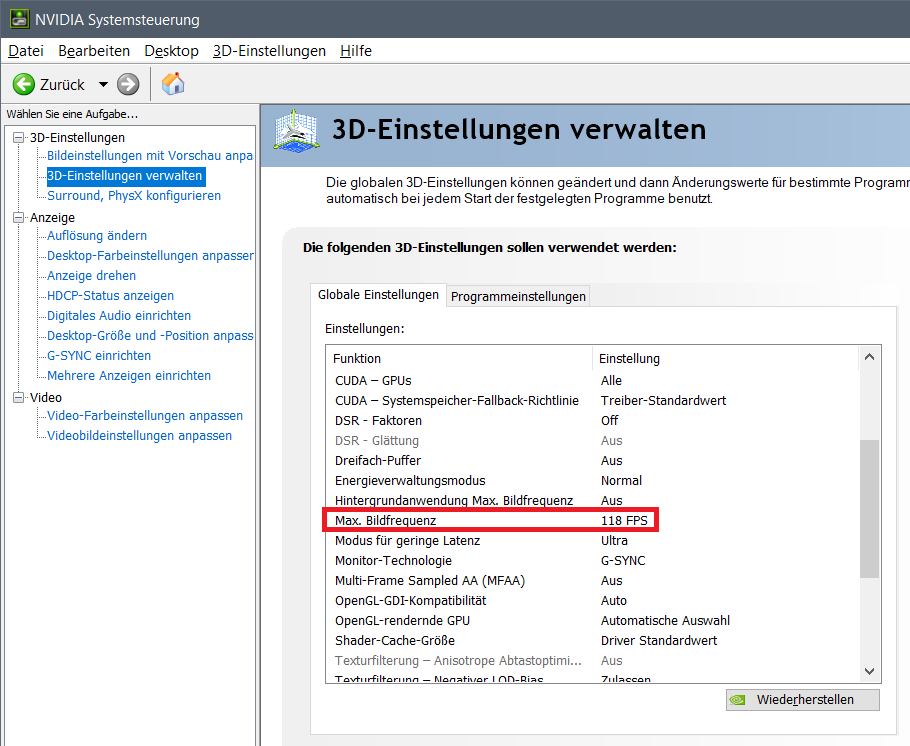Open Videobildeinstellungen anpassen

139,436
